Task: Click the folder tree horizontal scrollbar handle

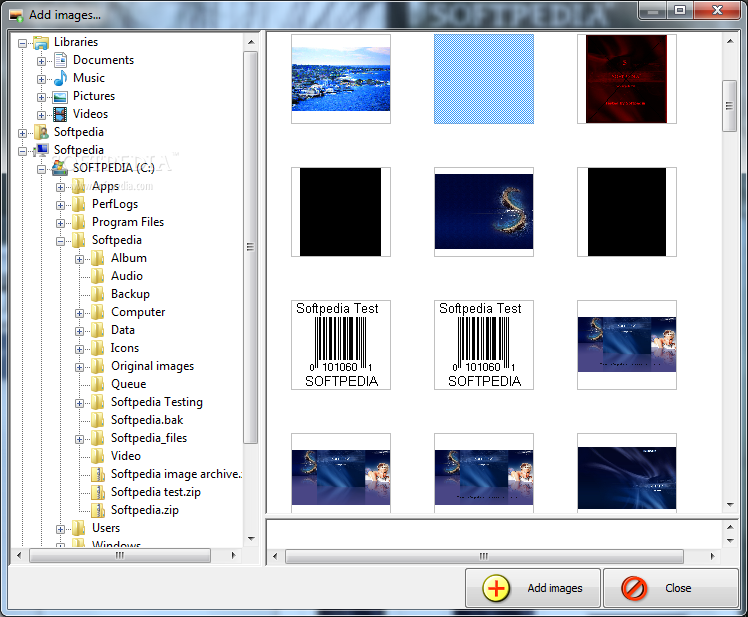Action: tap(120, 555)
